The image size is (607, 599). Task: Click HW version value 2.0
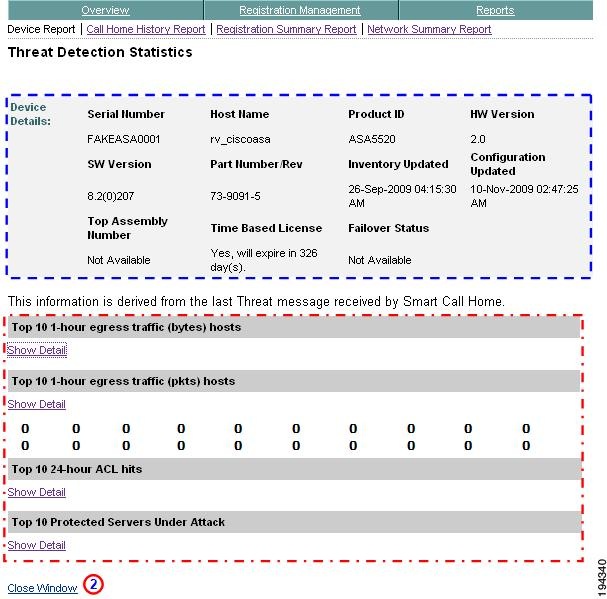pos(478,139)
